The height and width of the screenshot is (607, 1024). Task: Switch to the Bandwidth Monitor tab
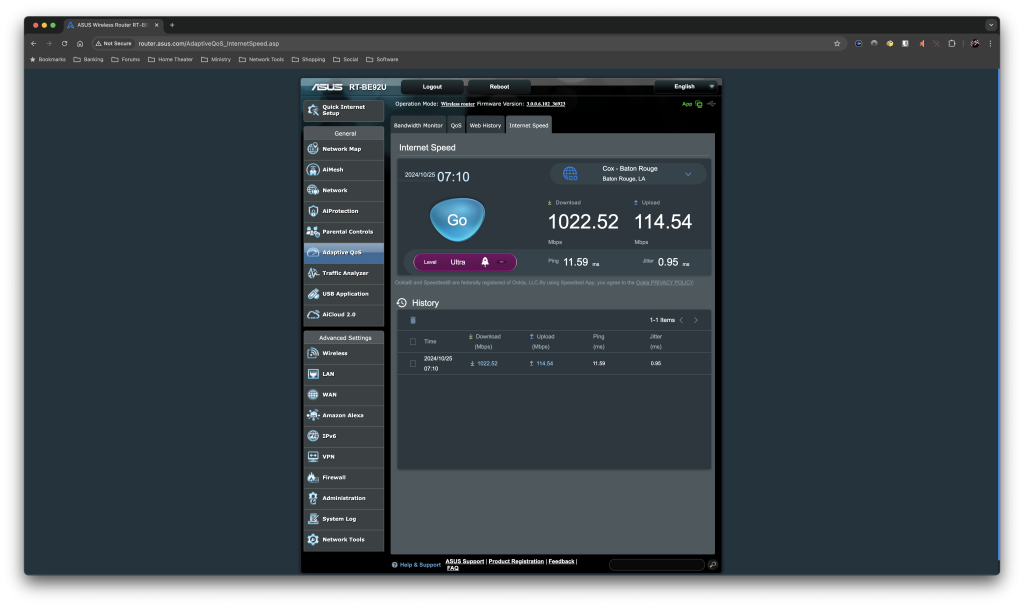(418, 125)
